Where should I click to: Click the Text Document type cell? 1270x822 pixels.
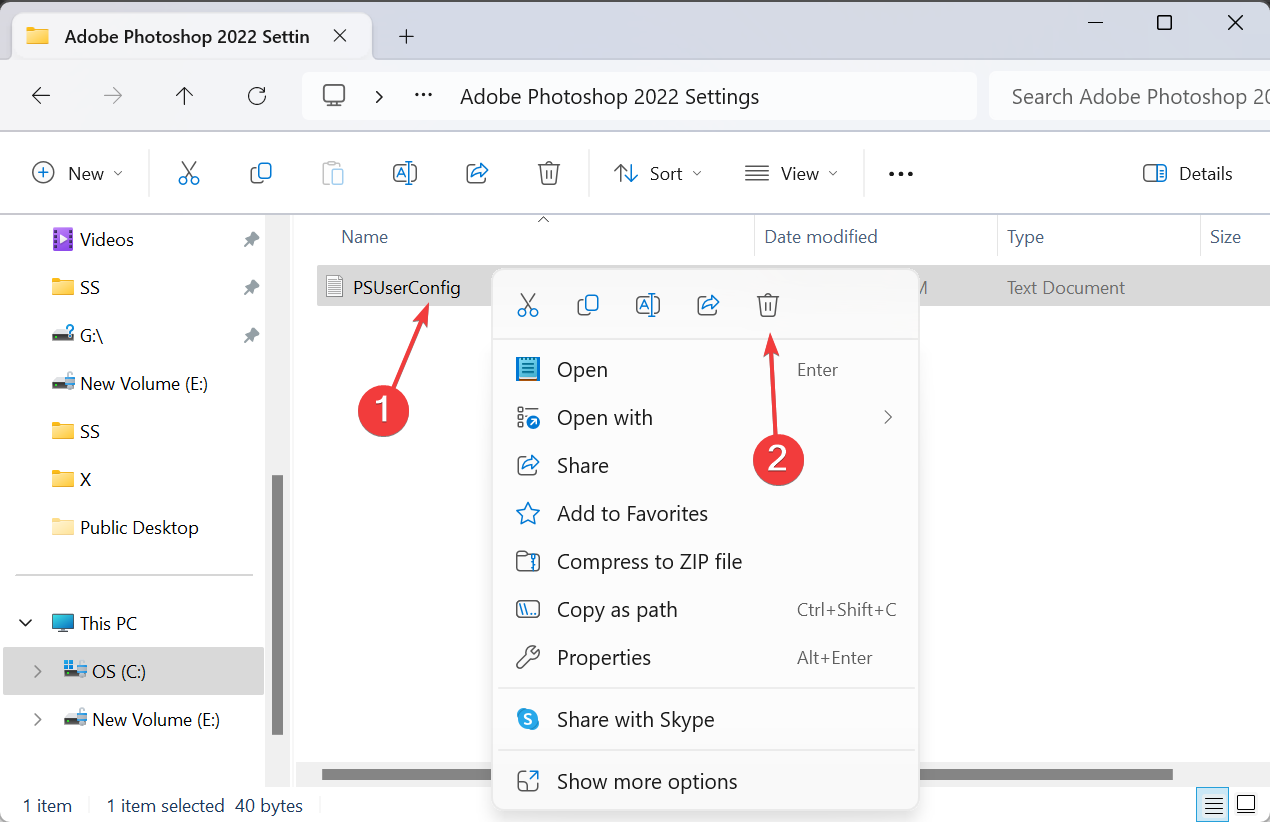(1066, 288)
